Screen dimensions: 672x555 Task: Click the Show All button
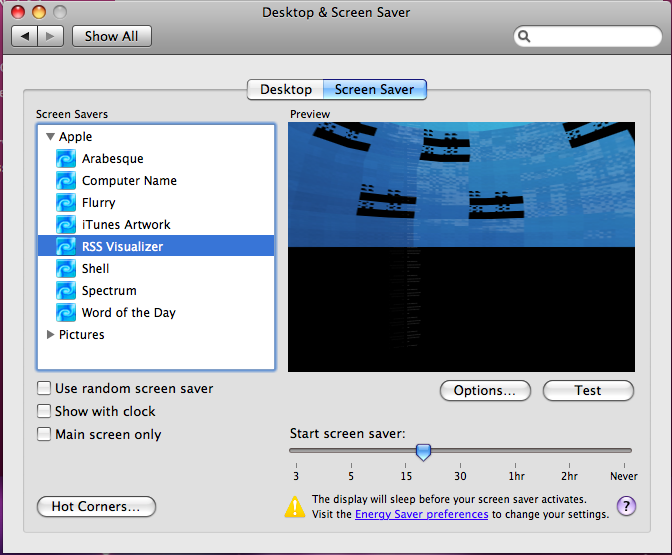pos(111,36)
